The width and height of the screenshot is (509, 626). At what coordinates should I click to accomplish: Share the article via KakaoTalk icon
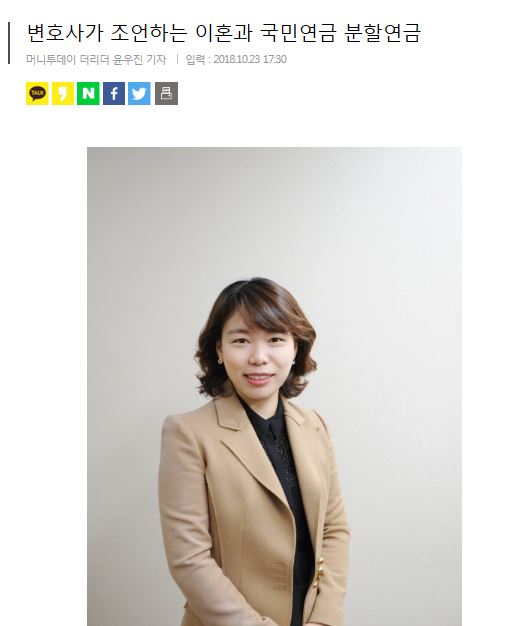tap(37, 93)
